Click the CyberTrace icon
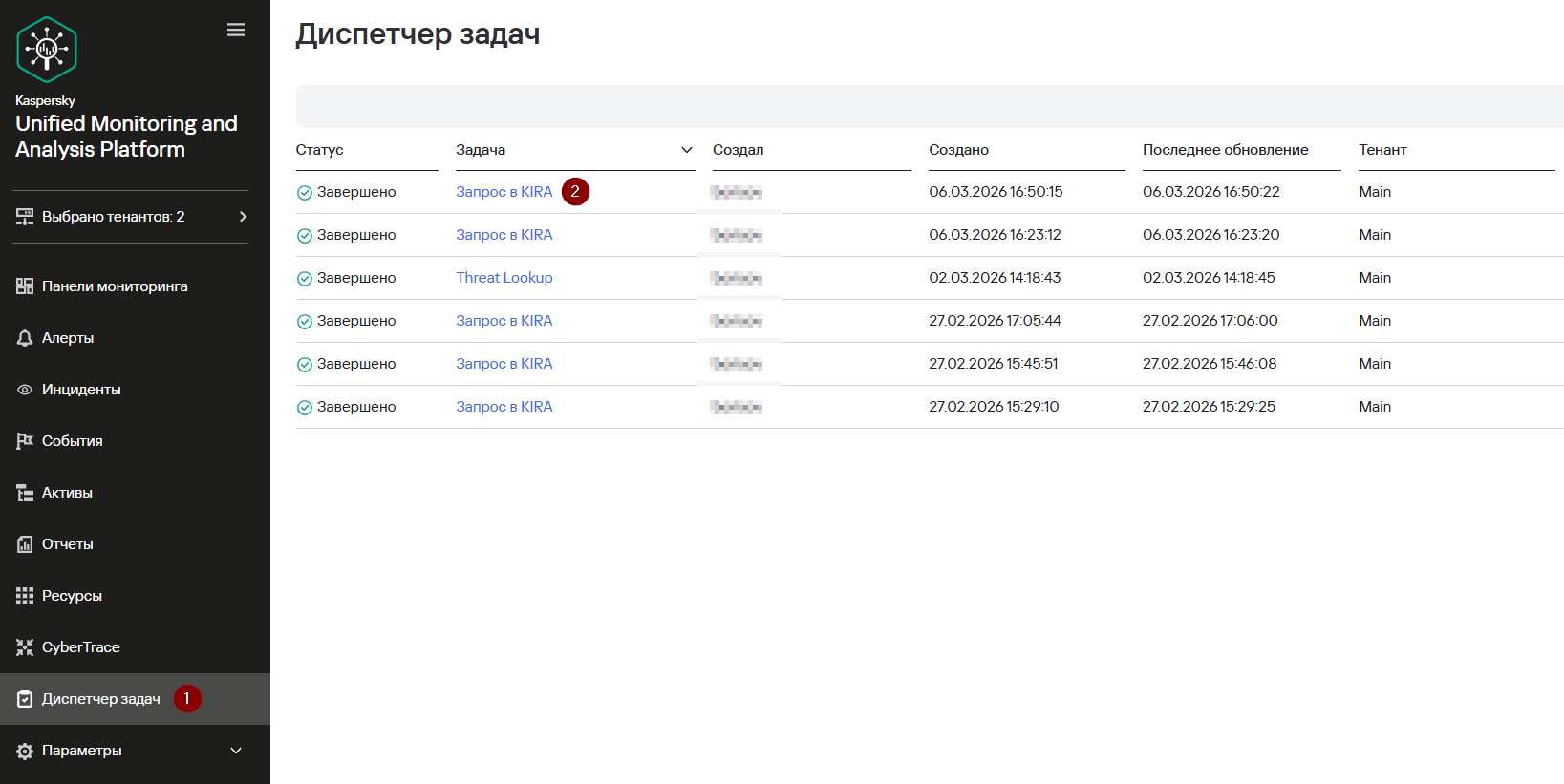 (25, 647)
